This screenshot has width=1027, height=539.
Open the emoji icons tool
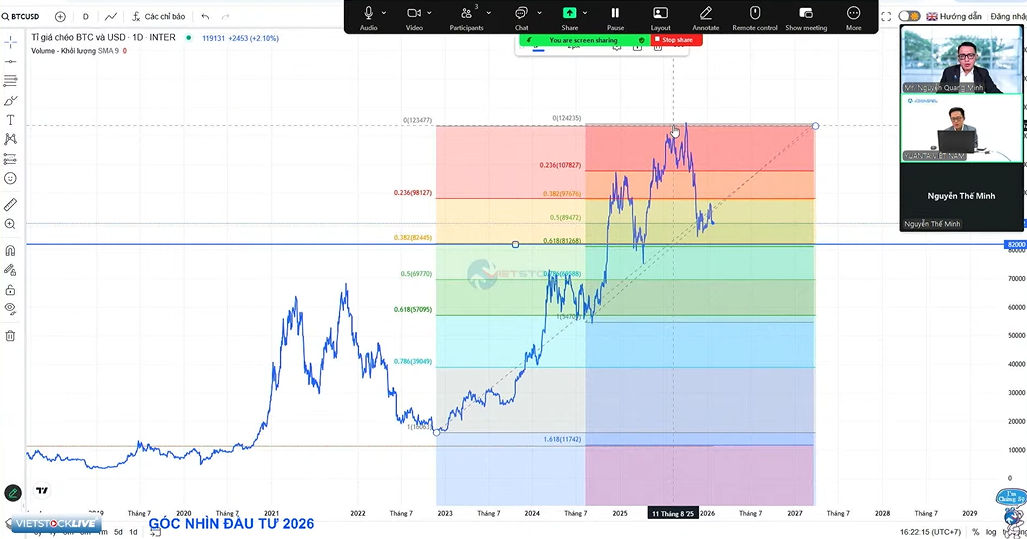point(11,178)
